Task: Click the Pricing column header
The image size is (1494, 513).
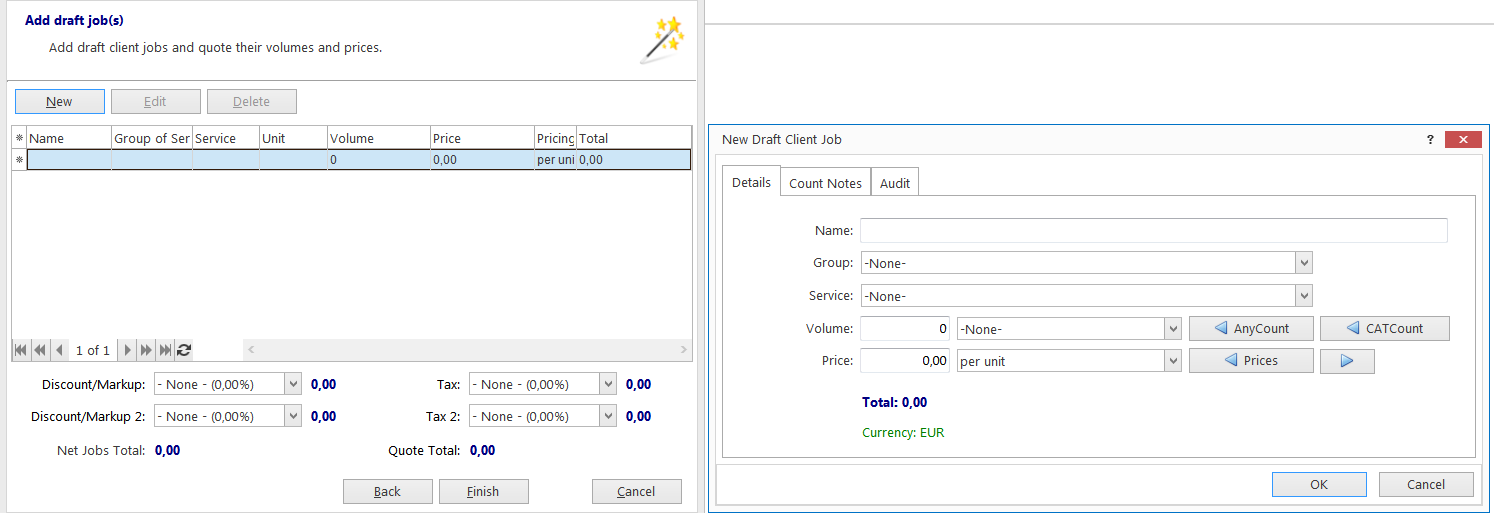Action: point(556,138)
